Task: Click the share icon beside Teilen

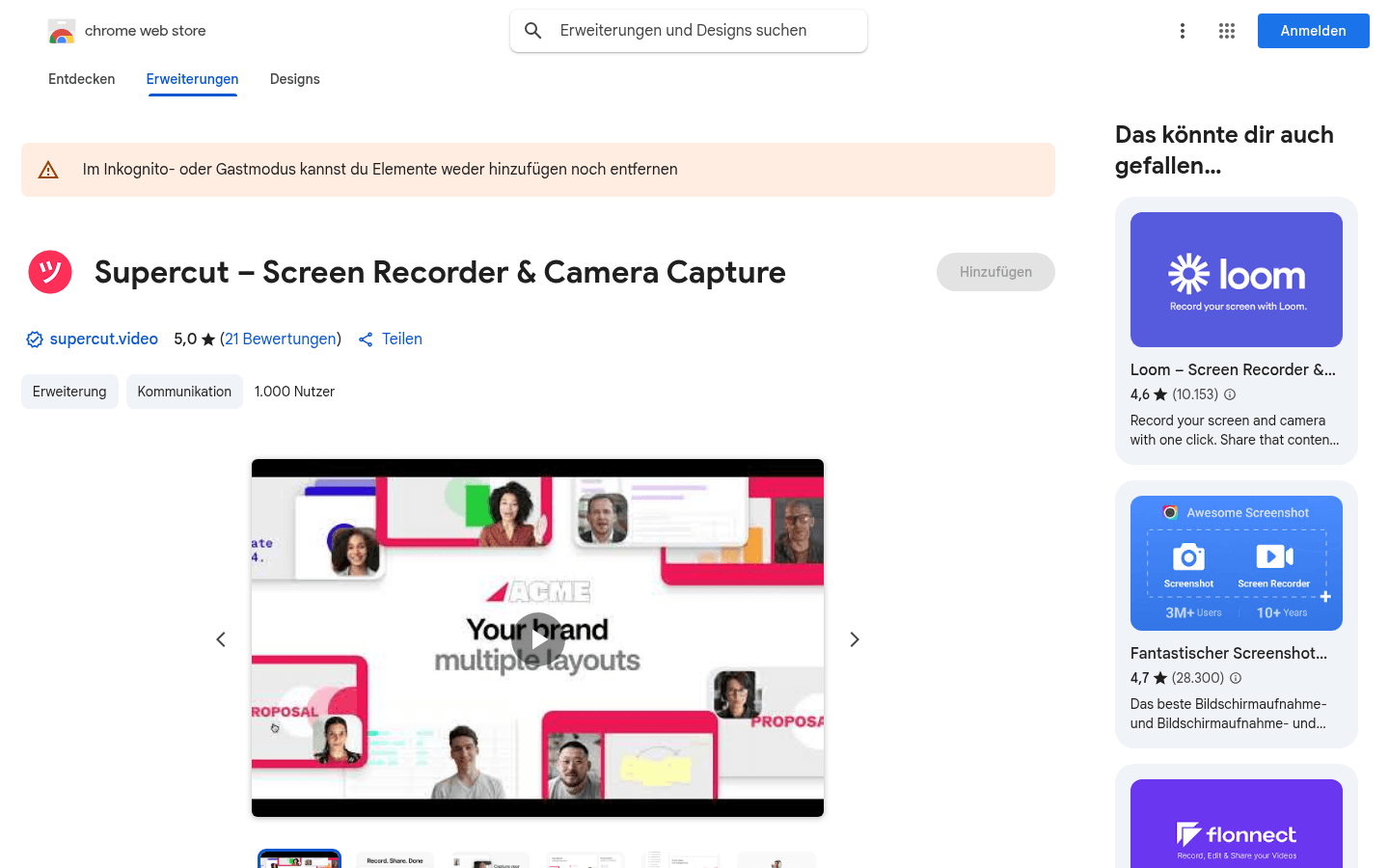Action: click(366, 339)
